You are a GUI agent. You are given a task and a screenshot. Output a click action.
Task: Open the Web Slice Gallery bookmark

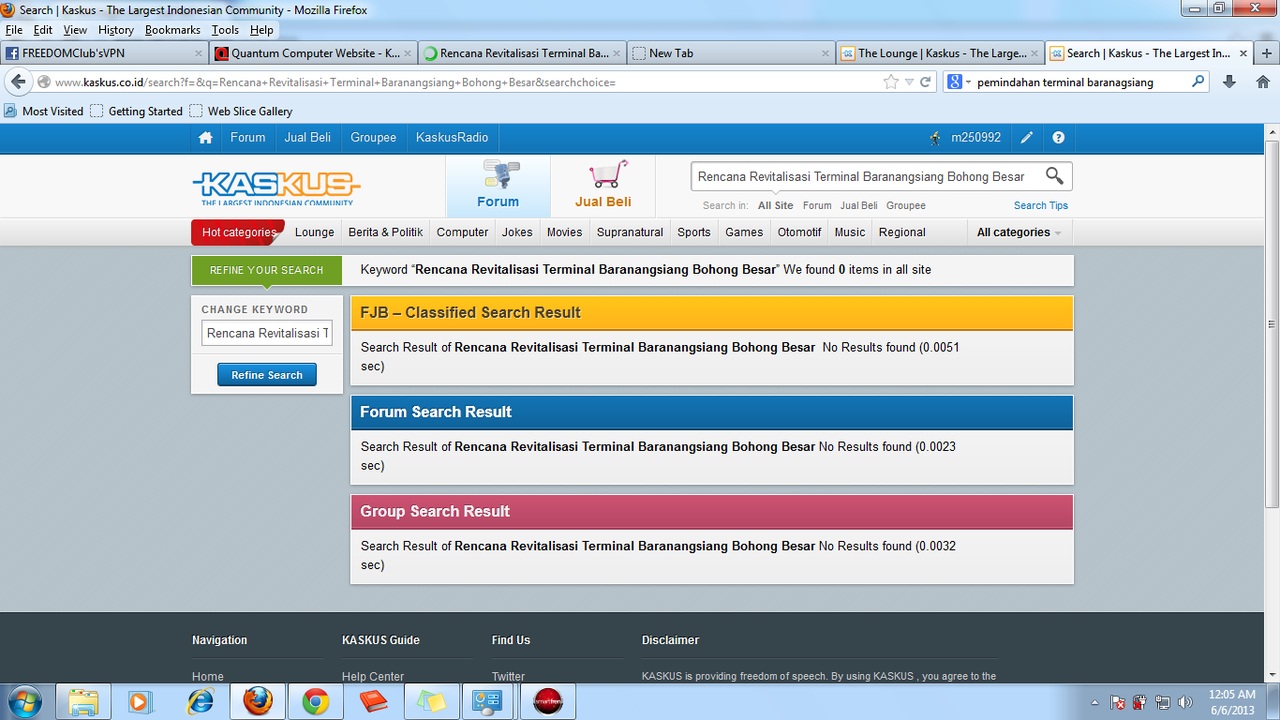(x=240, y=111)
